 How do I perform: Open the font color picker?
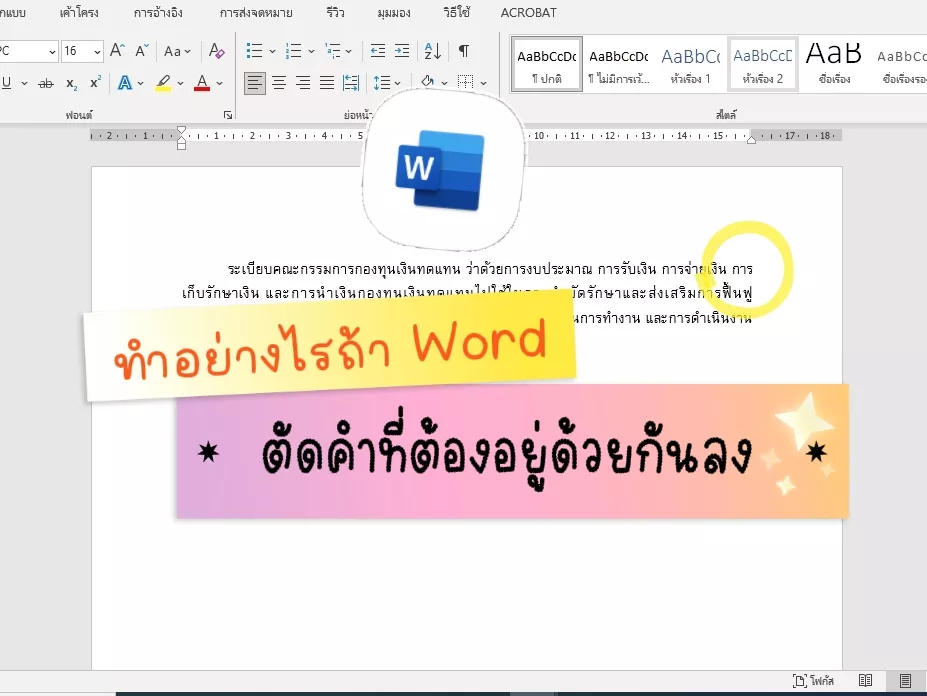[219, 83]
